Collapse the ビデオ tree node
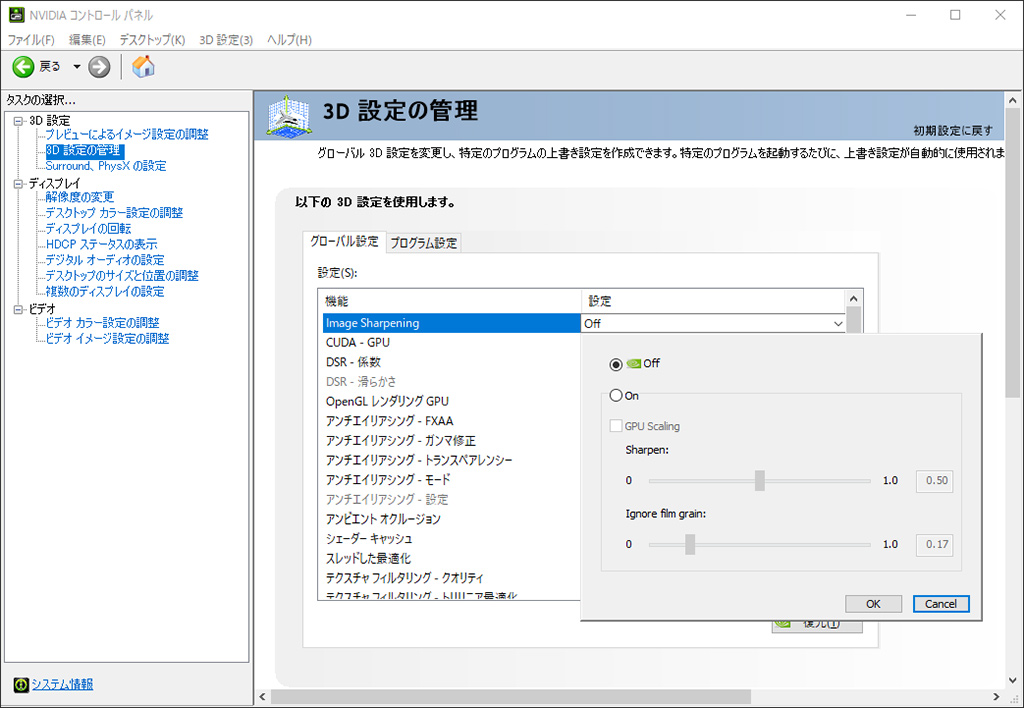1024x708 pixels. pyautogui.click(x=19, y=310)
